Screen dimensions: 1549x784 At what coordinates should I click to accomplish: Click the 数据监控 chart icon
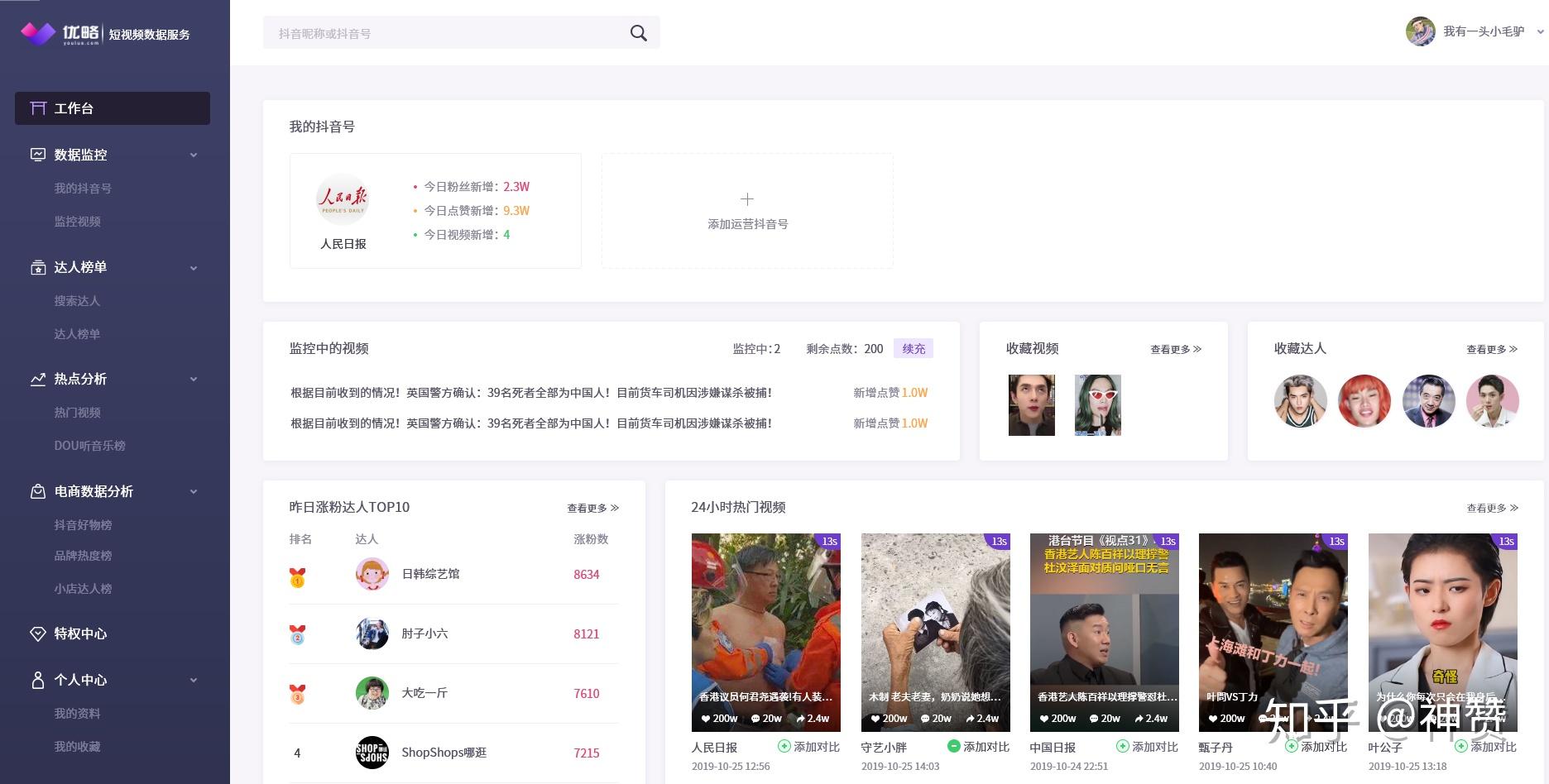(x=38, y=155)
